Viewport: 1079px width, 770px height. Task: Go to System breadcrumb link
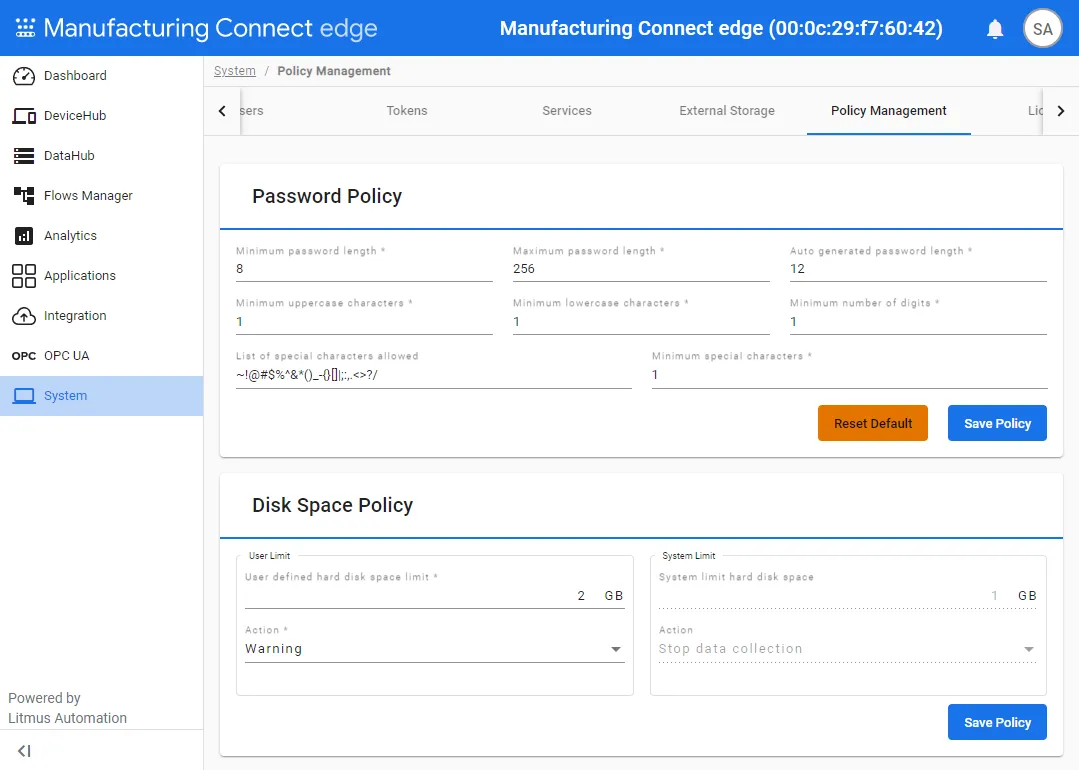coord(235,71)
